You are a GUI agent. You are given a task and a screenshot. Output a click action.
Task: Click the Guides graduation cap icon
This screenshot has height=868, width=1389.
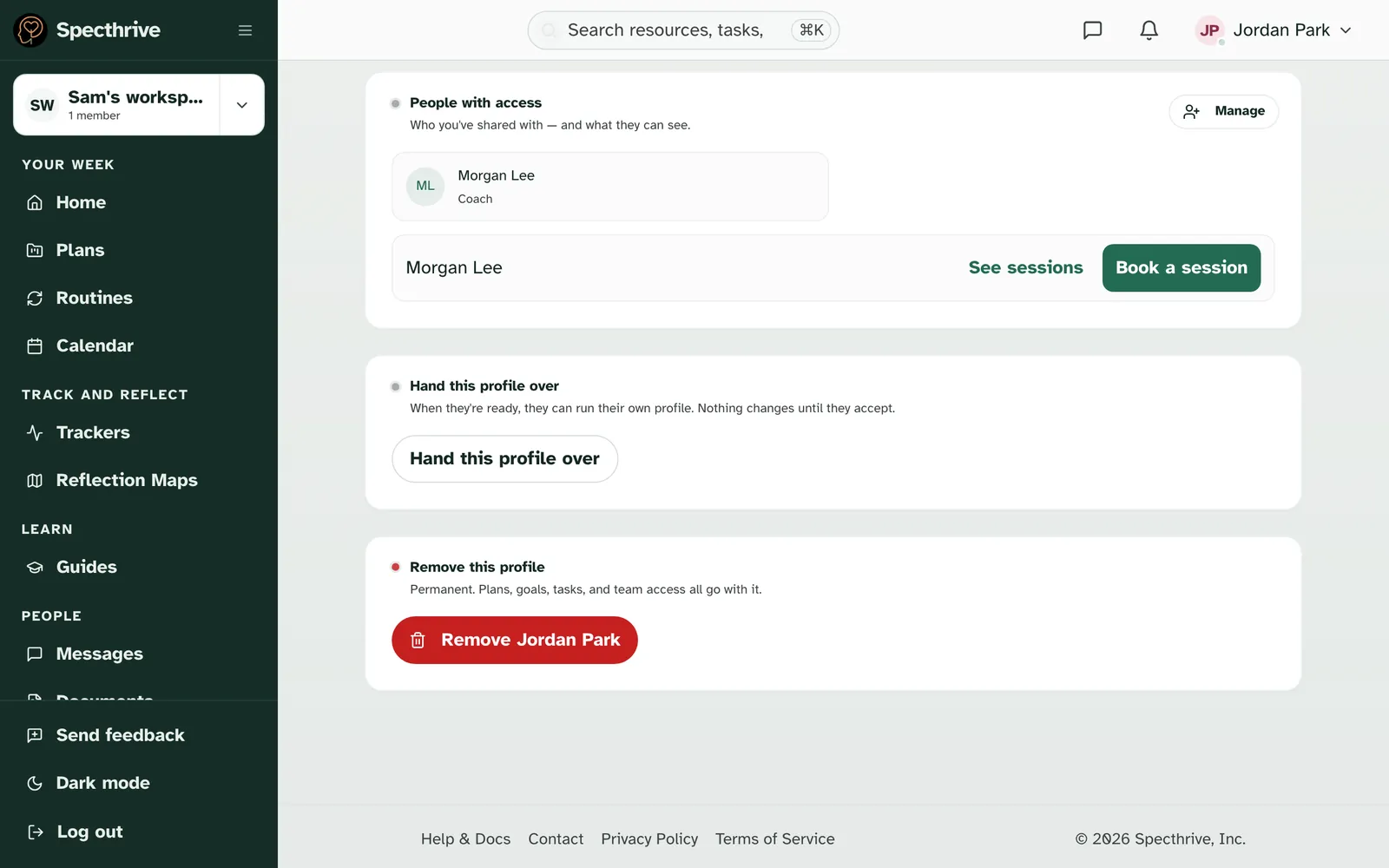point(35,567)
